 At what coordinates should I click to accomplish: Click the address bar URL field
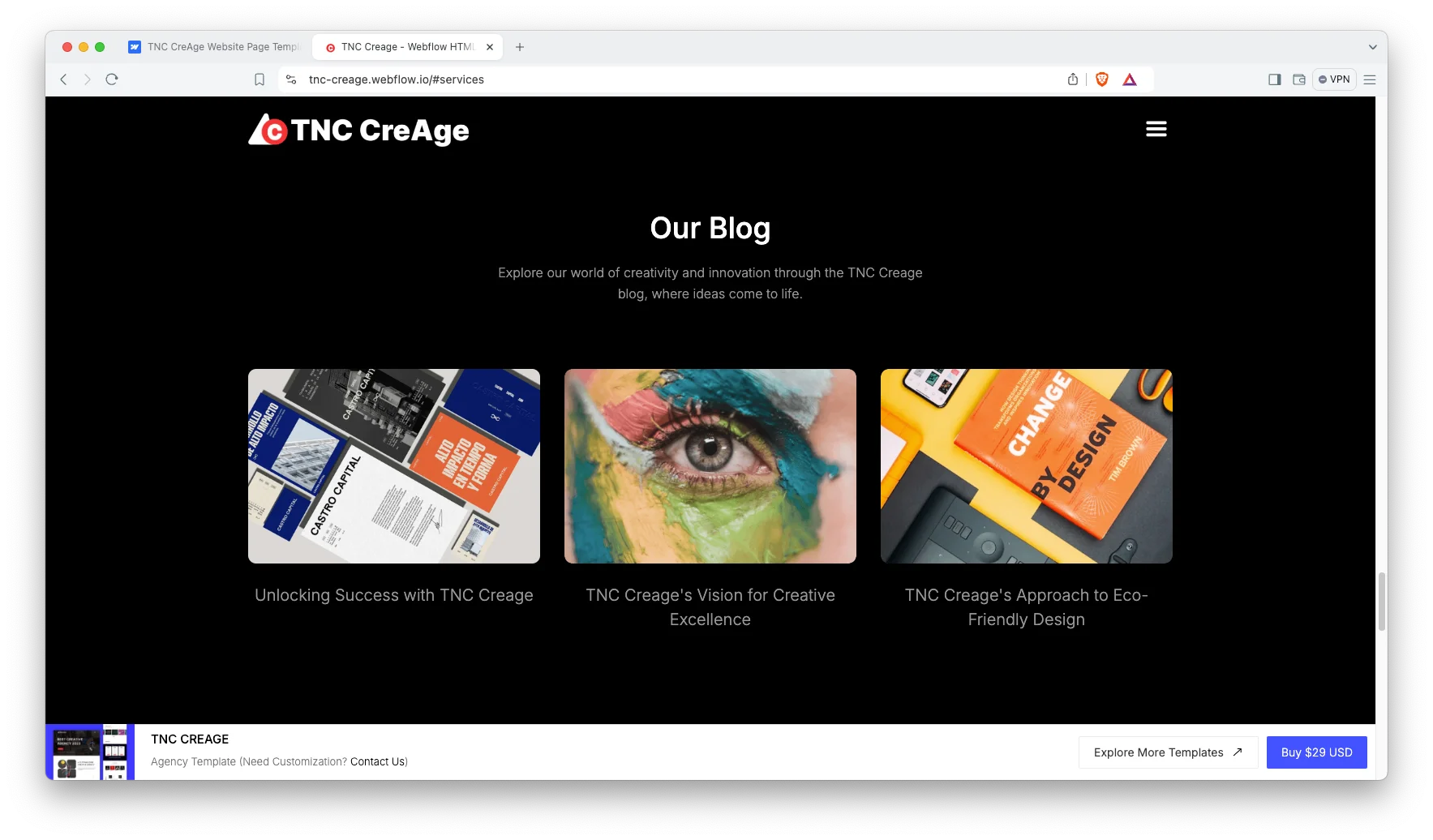coord(681,79)
